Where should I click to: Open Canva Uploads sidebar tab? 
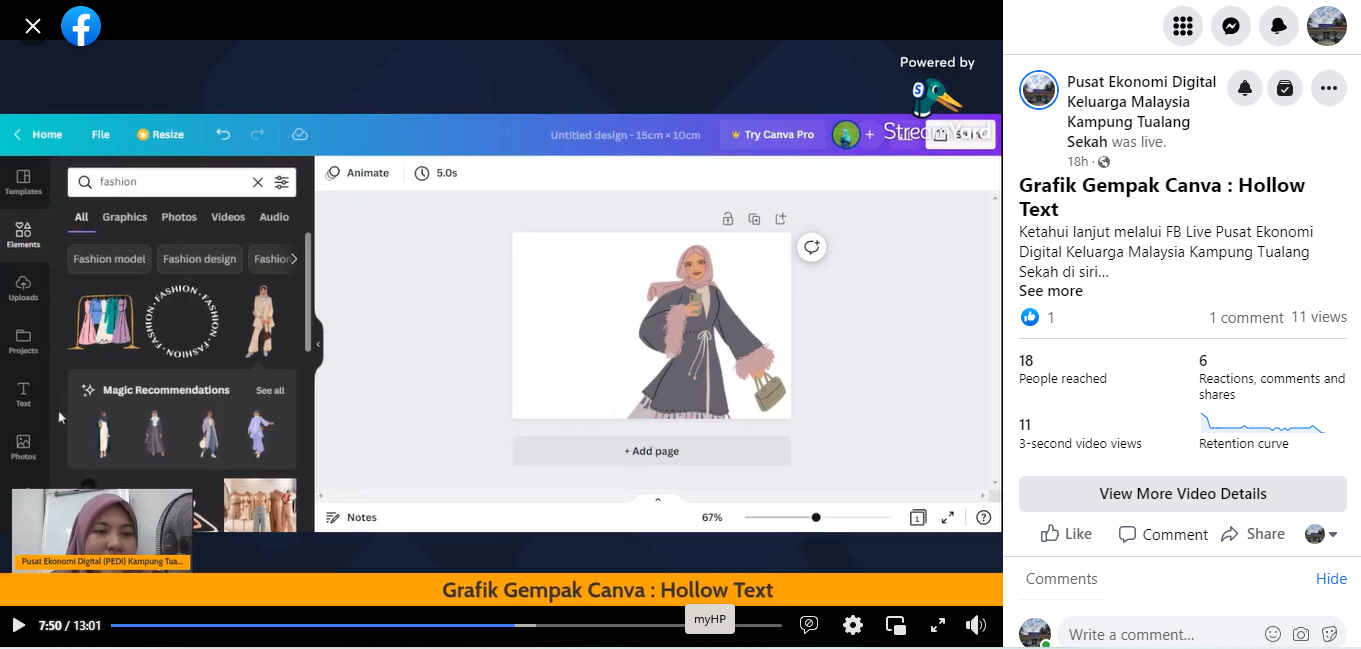[x=23, y=288]
